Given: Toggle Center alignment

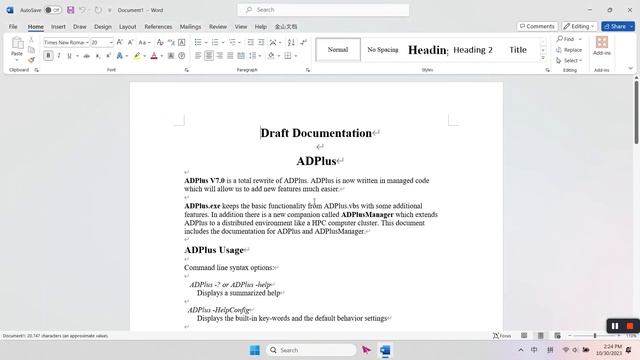Looking at the screenshot, I should (209, 56).
